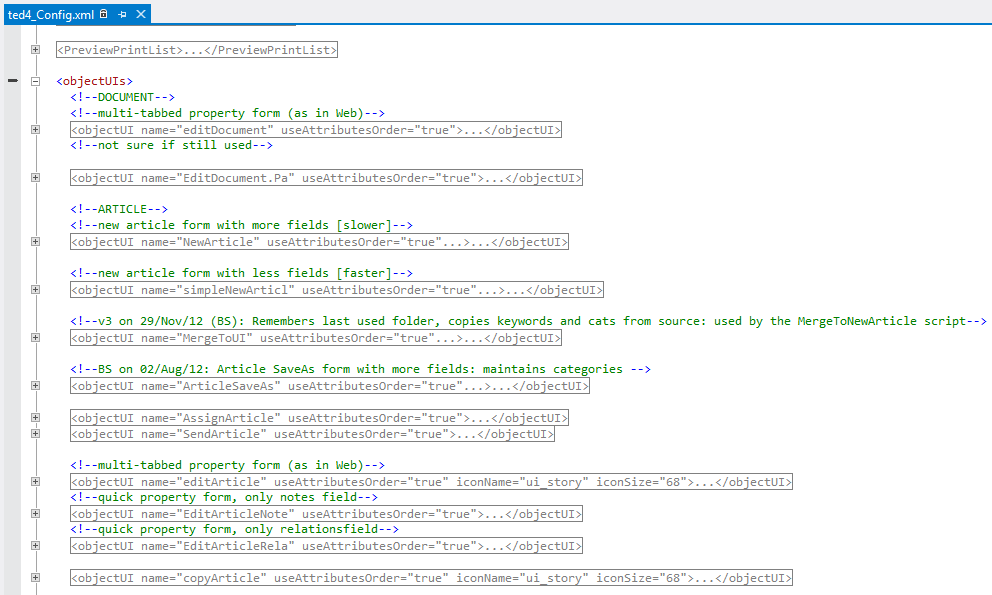Click the multi-tabbed comment above editArticle
This screenshot has width=992, height=595.
point(227,465)
